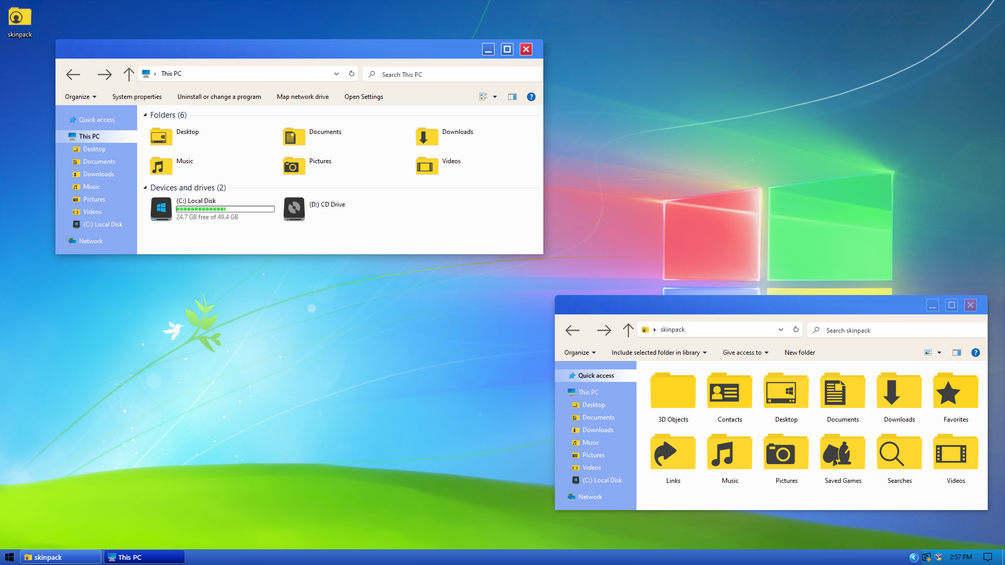Click the up arrow in skinpack window
Image resolution: width=1005 pixels, height=565 pixels.
pyautogui.click(x=627, y=330)
